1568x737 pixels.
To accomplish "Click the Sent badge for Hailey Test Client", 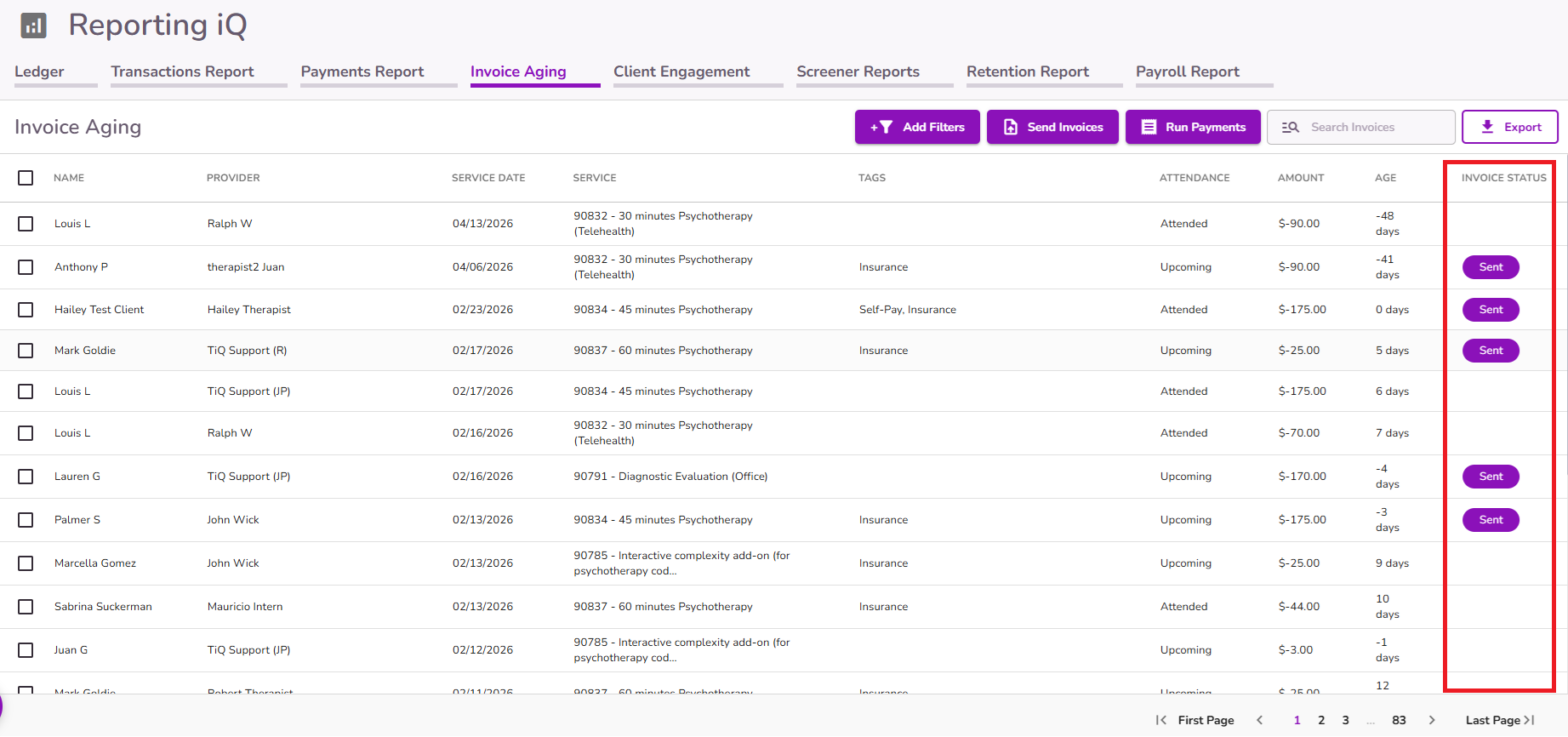I will pyautogui.click(x=1491, y=310).
